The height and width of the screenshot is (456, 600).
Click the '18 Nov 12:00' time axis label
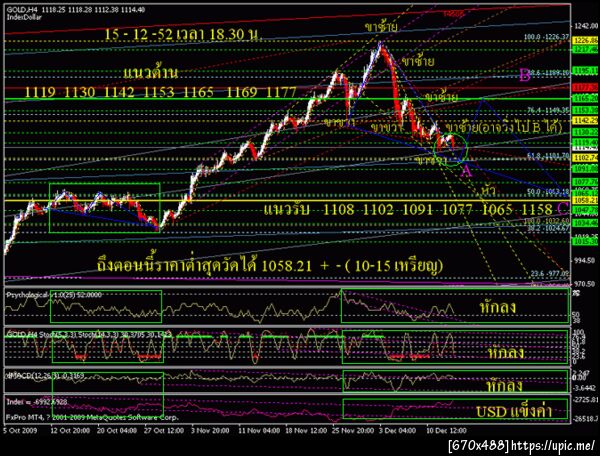(x=306, y=430)
